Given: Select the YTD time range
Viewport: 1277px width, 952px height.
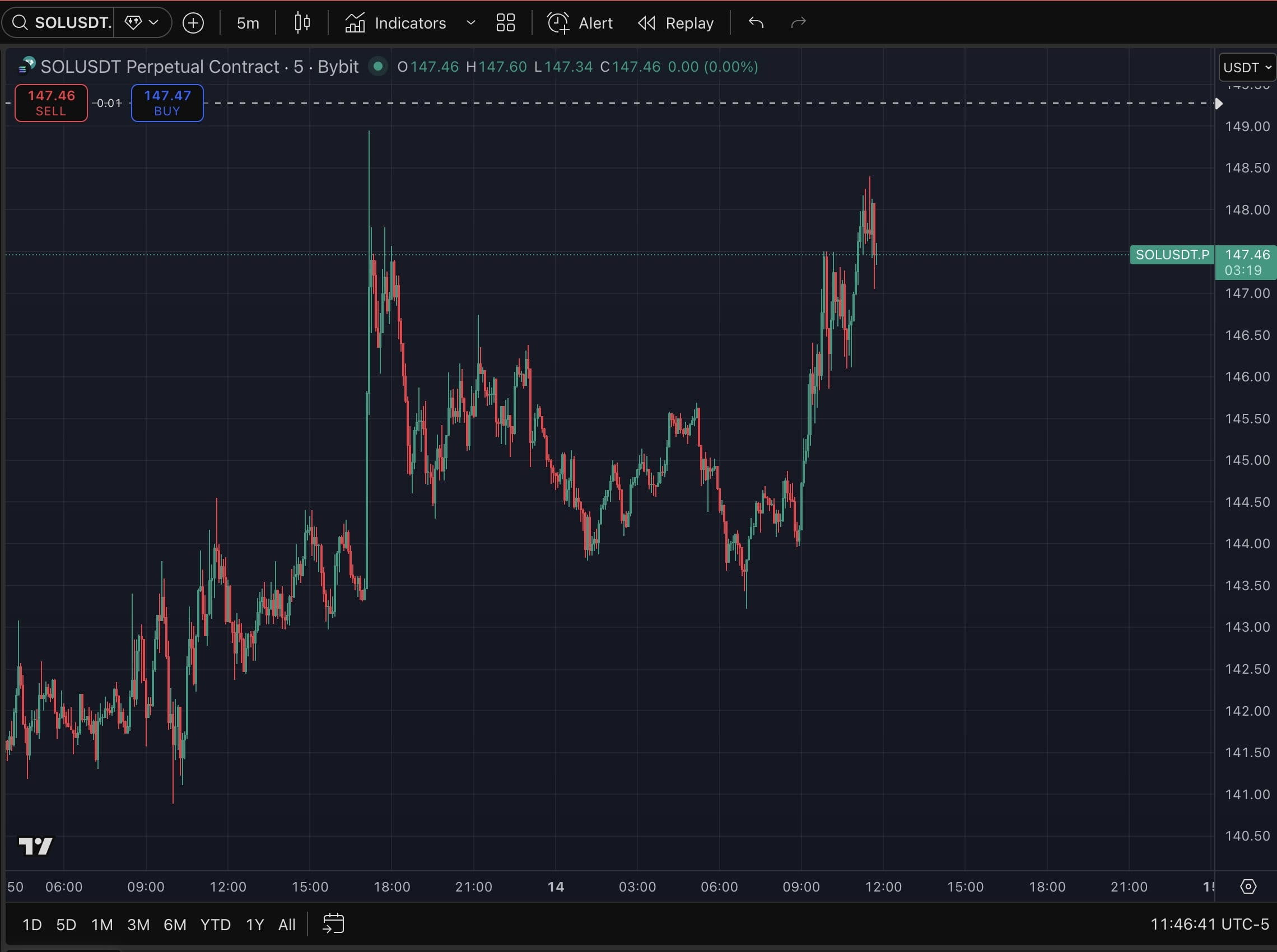Looking at the screenshot, I should (215, 925).
